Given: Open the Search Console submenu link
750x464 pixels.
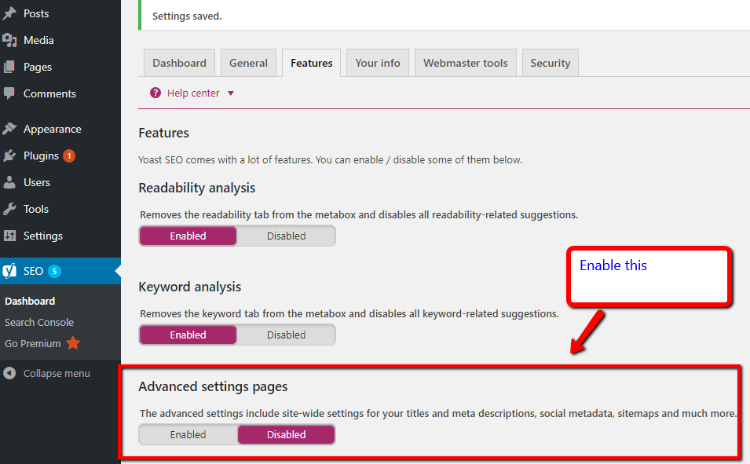Looking at the screenshot, I should [39, 322].
